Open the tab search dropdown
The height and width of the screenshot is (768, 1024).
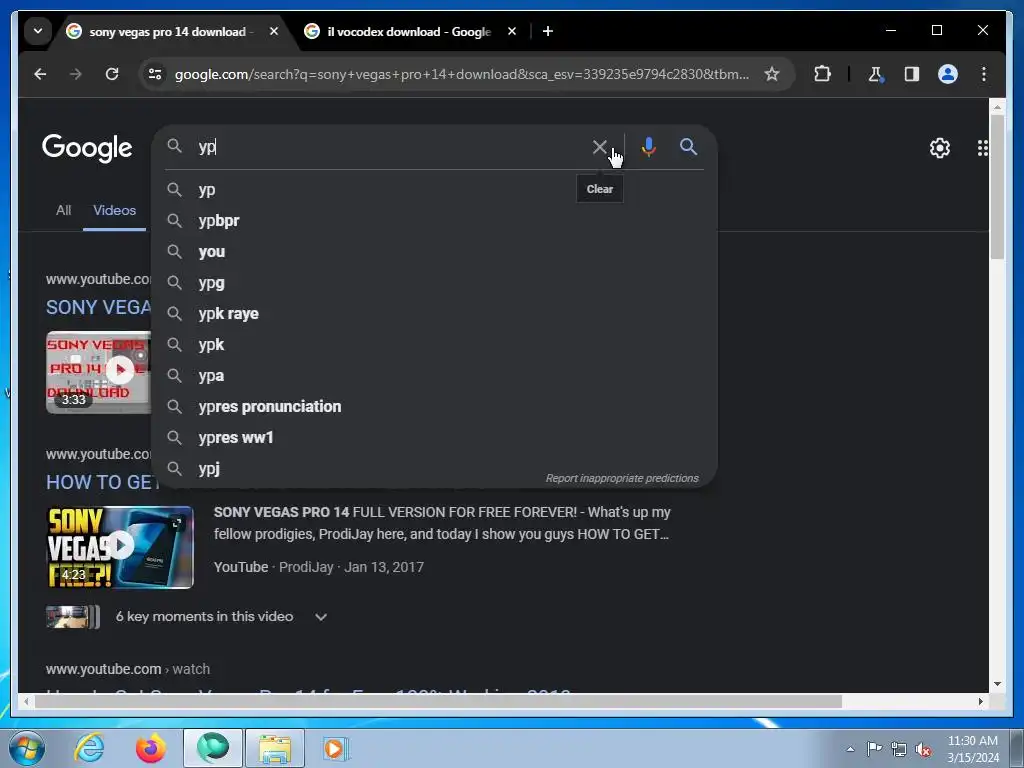click(38, 31)
